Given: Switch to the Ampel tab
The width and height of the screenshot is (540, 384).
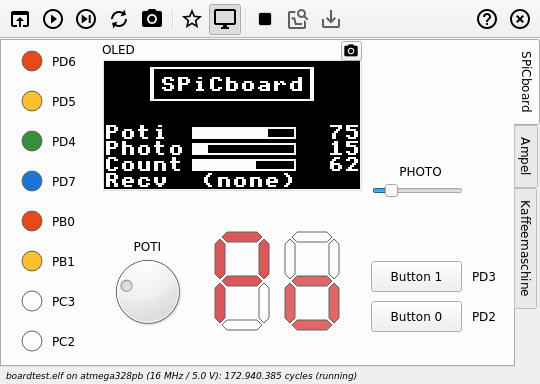Looking at the screenshot, I should point(526,156).
